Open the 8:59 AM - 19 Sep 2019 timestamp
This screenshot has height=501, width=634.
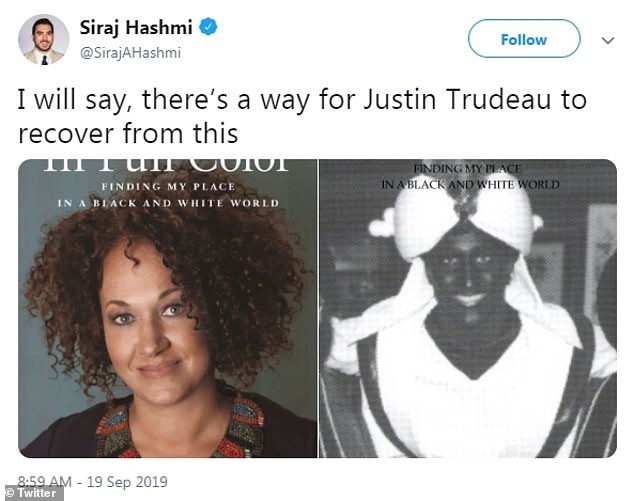93,482
